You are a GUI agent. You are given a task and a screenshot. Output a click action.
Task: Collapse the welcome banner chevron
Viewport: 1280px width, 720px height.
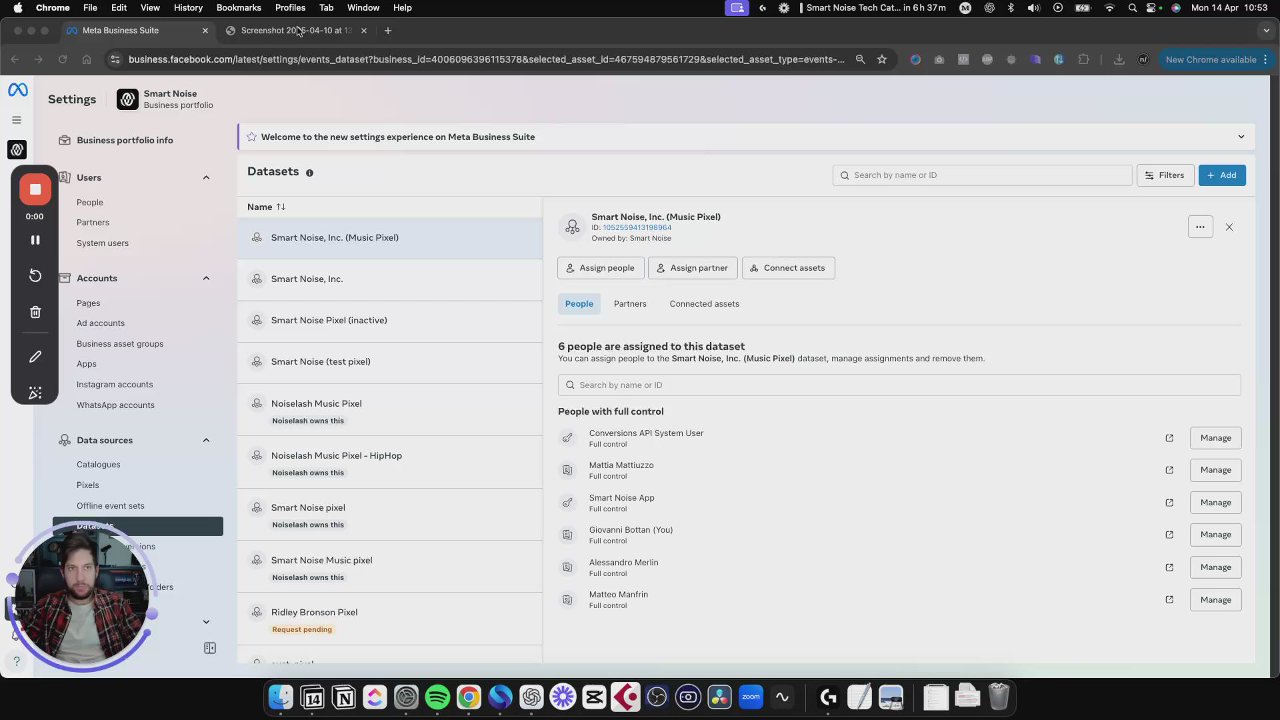1241,137
